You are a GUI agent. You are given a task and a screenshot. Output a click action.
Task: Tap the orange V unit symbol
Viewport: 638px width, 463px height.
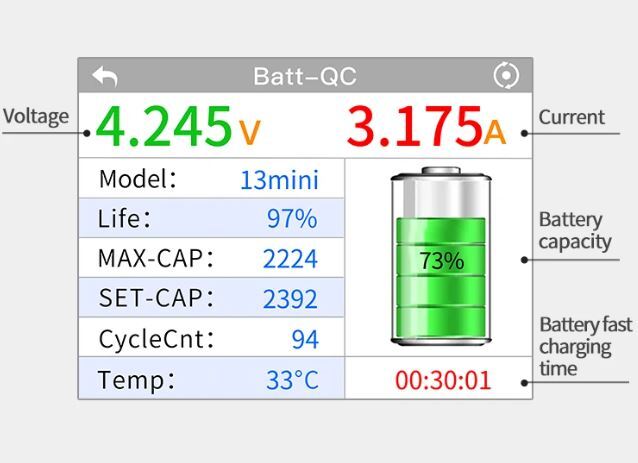tap(249, 132)
